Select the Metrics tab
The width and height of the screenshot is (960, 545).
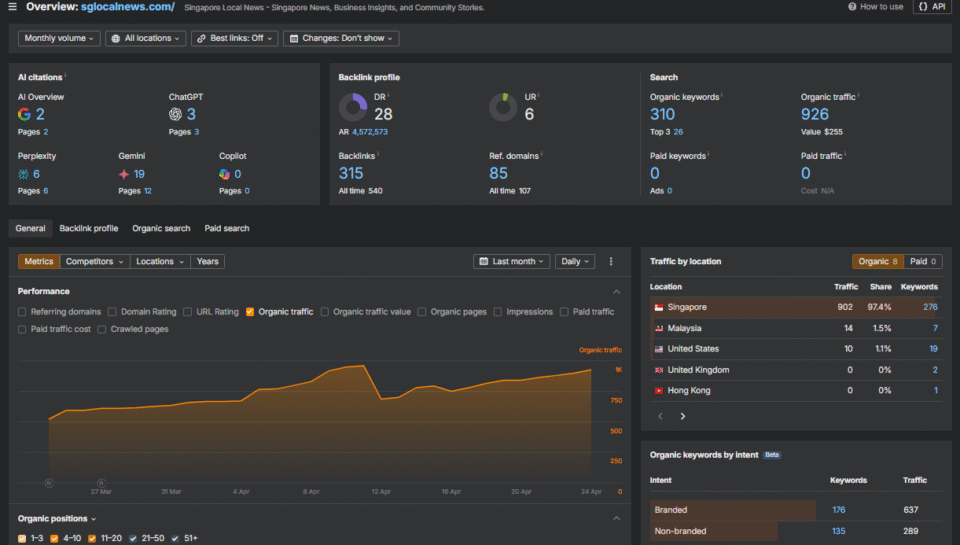(39, 261)
